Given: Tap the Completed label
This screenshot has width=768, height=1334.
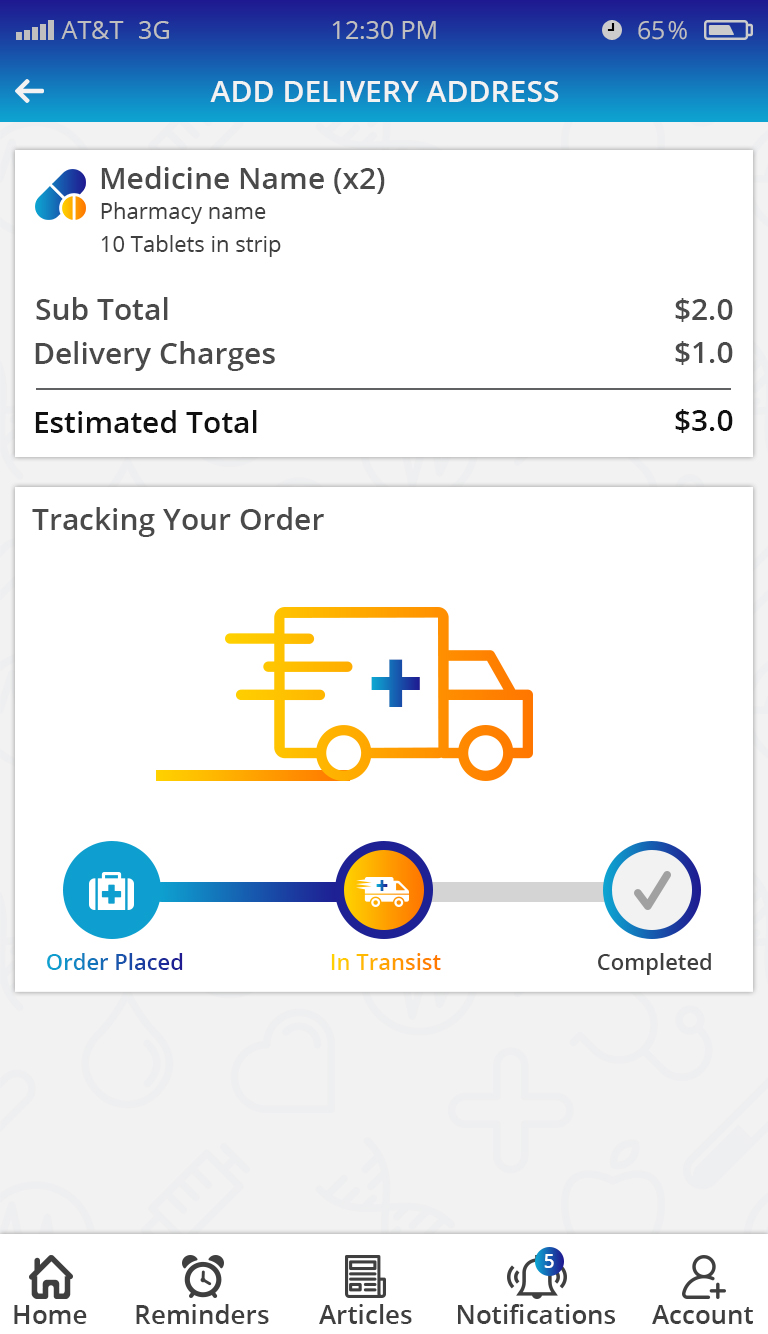Looking at the screenshot, I should [x=654, y=962].
